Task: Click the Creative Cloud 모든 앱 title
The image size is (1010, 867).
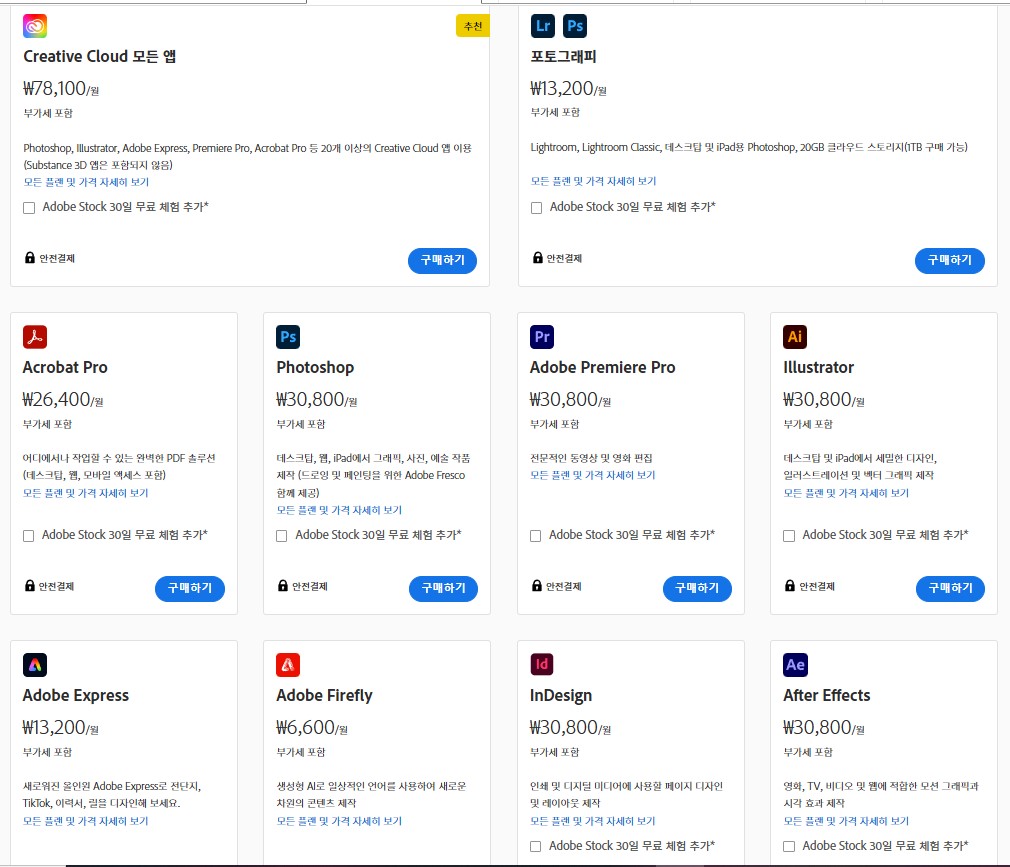Action: tap(100, 57)
